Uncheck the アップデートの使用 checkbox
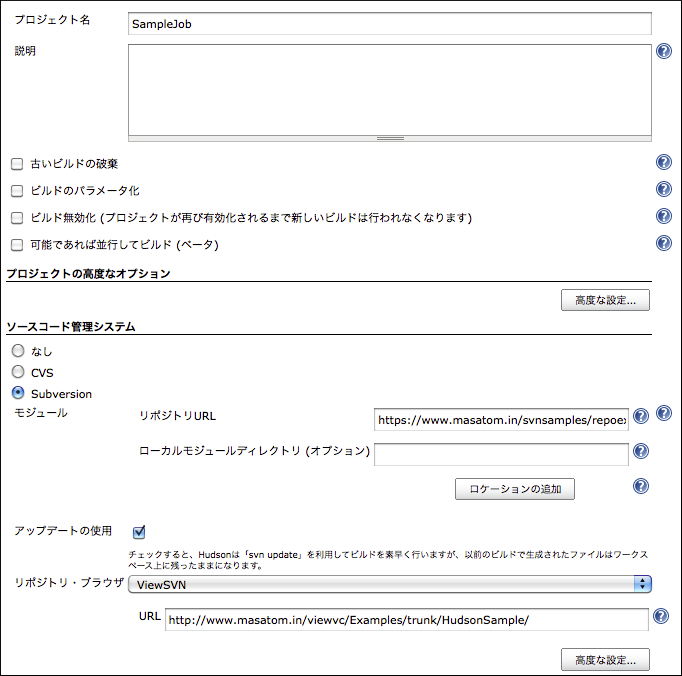Screen dimensions: 682x676 [x=139, y=531]
